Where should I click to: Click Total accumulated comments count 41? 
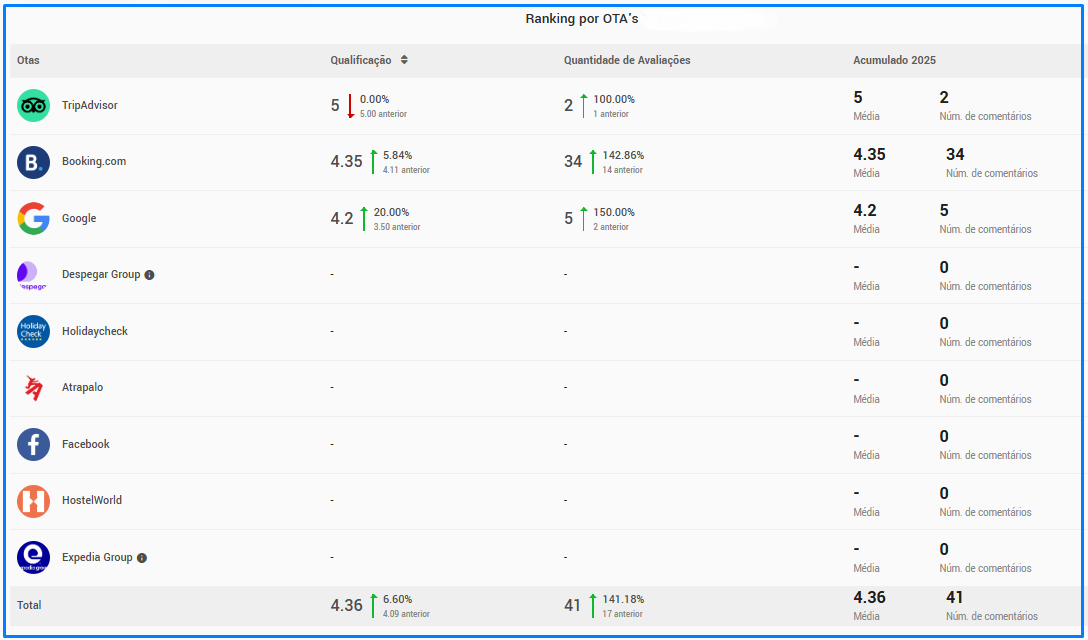955,598
